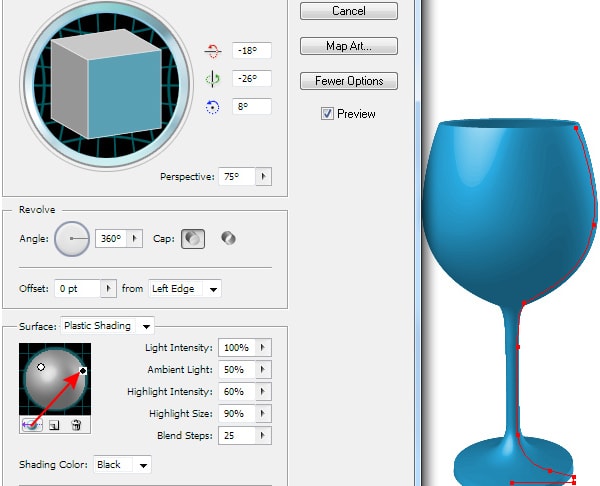
Task: Click the Offset 0 pt field
Action: 78,288
